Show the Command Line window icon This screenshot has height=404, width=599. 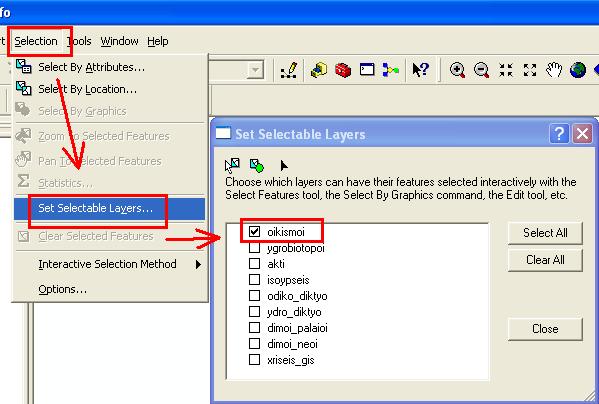(367, 70)
